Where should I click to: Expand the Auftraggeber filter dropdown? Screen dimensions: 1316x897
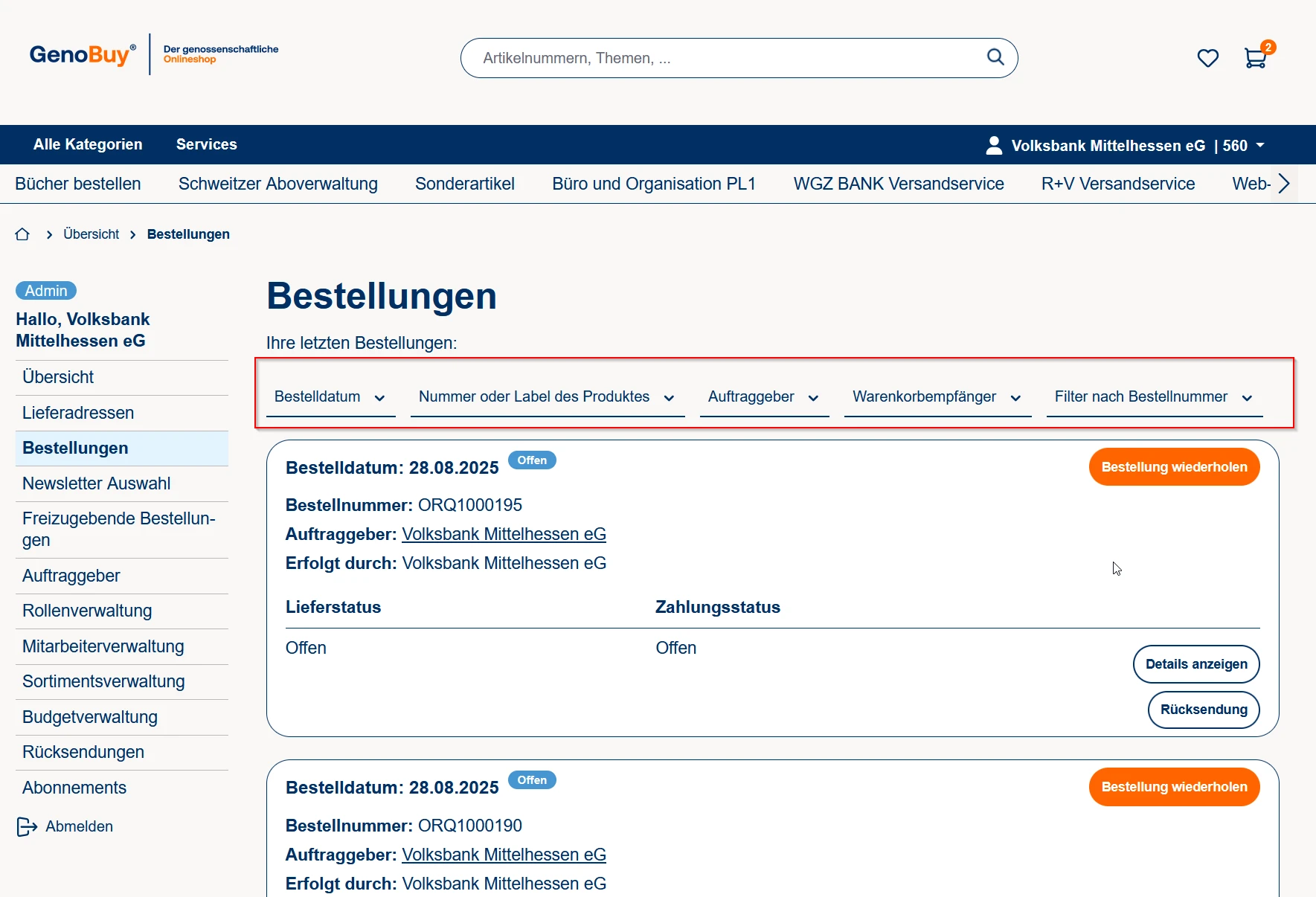[763, 397]
